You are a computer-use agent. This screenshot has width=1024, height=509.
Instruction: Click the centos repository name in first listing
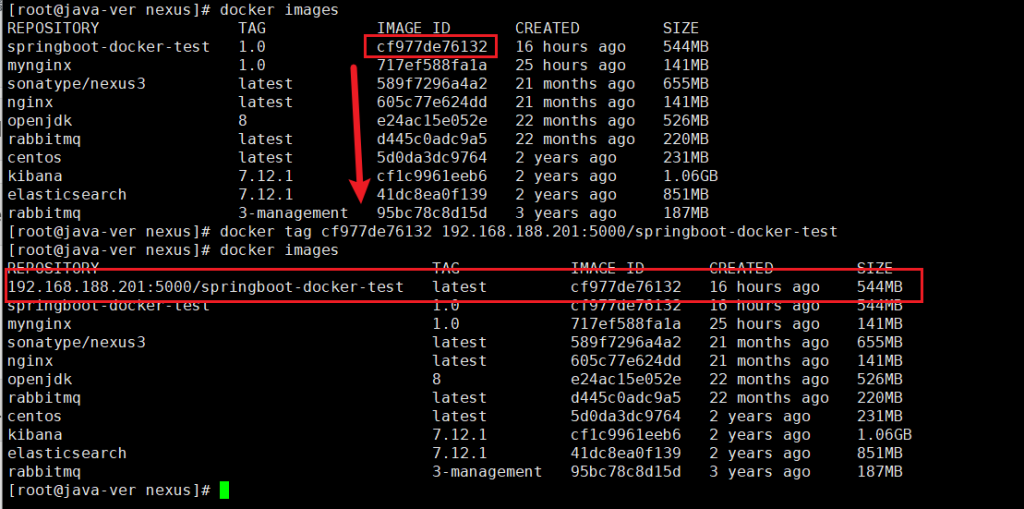click(x=34, y=158)
